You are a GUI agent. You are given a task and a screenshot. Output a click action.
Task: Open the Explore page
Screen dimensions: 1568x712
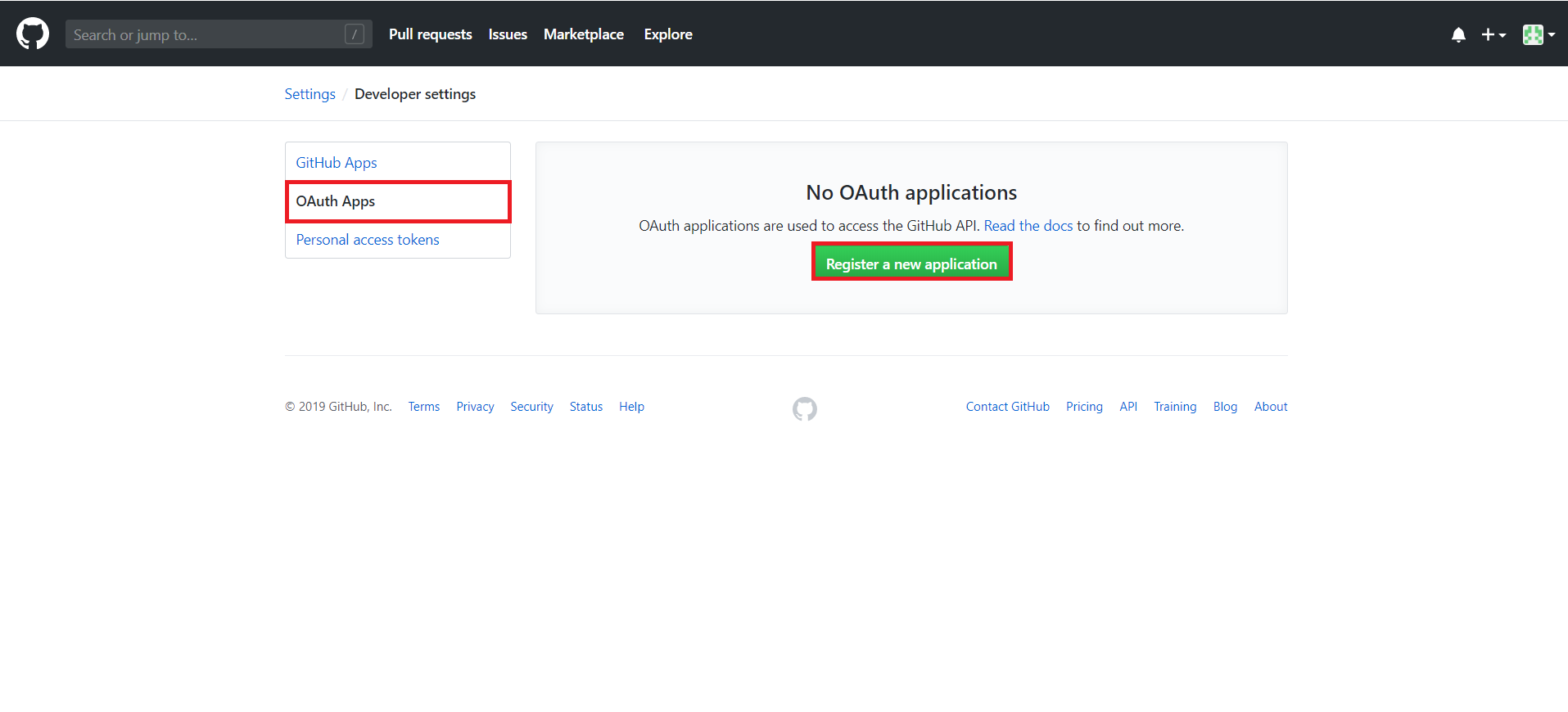tap(668, 34)
